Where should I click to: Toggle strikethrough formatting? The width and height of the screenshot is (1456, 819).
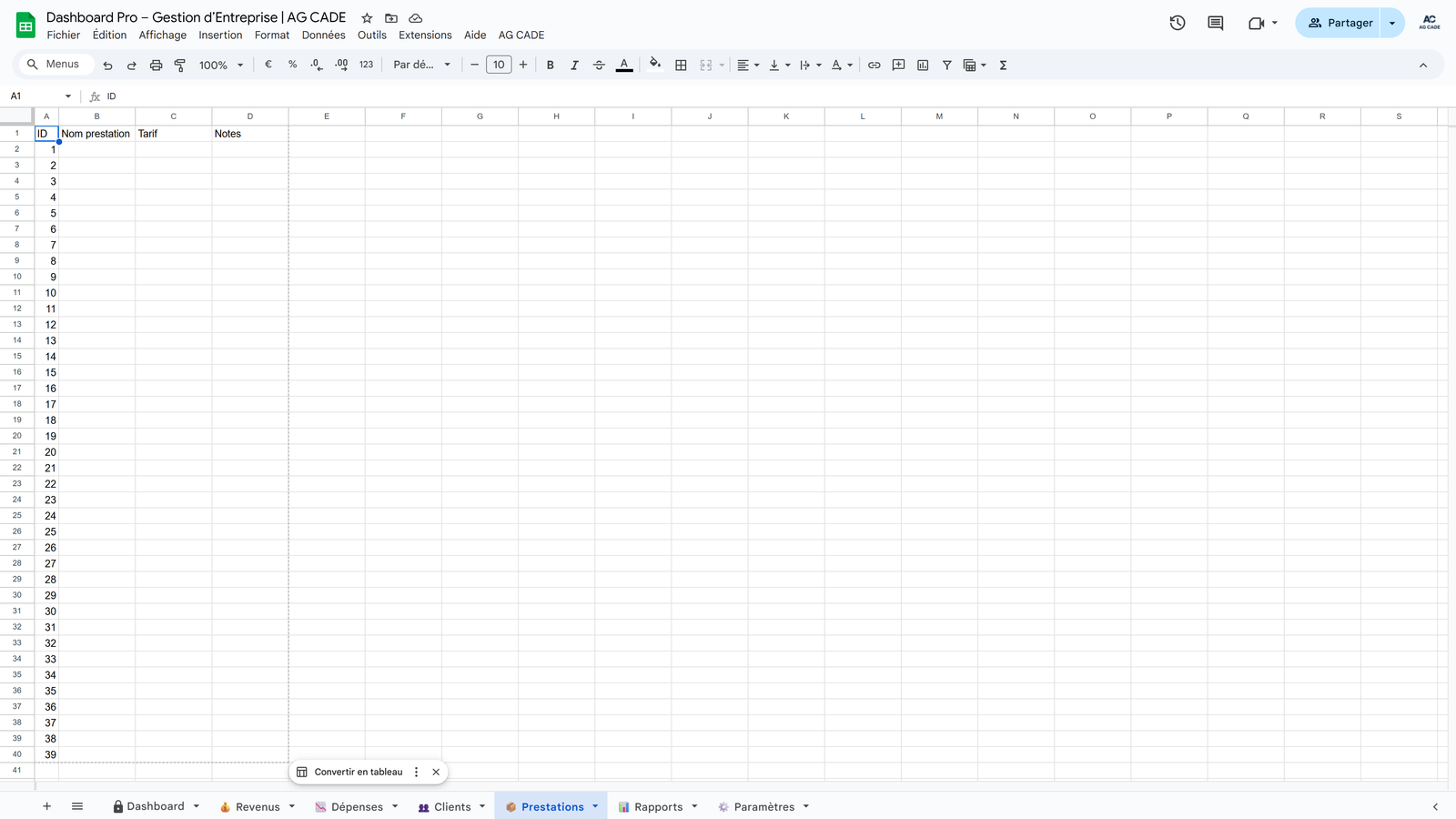(x=599, y=65)
